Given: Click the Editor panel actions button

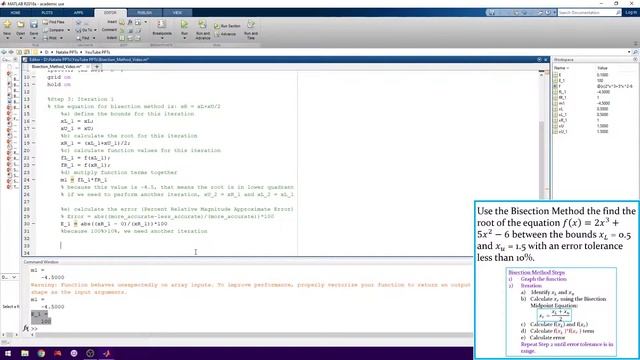Looking at the screenshot, I should [x=540, y=60].
